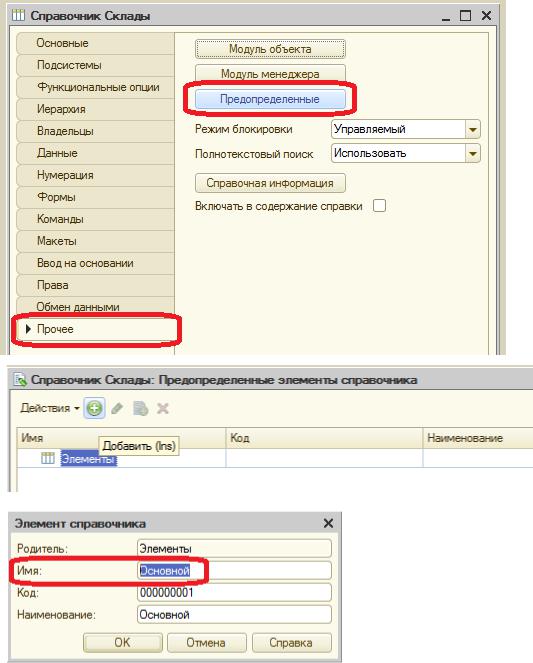Open the Основные tab

click(96, 43)
